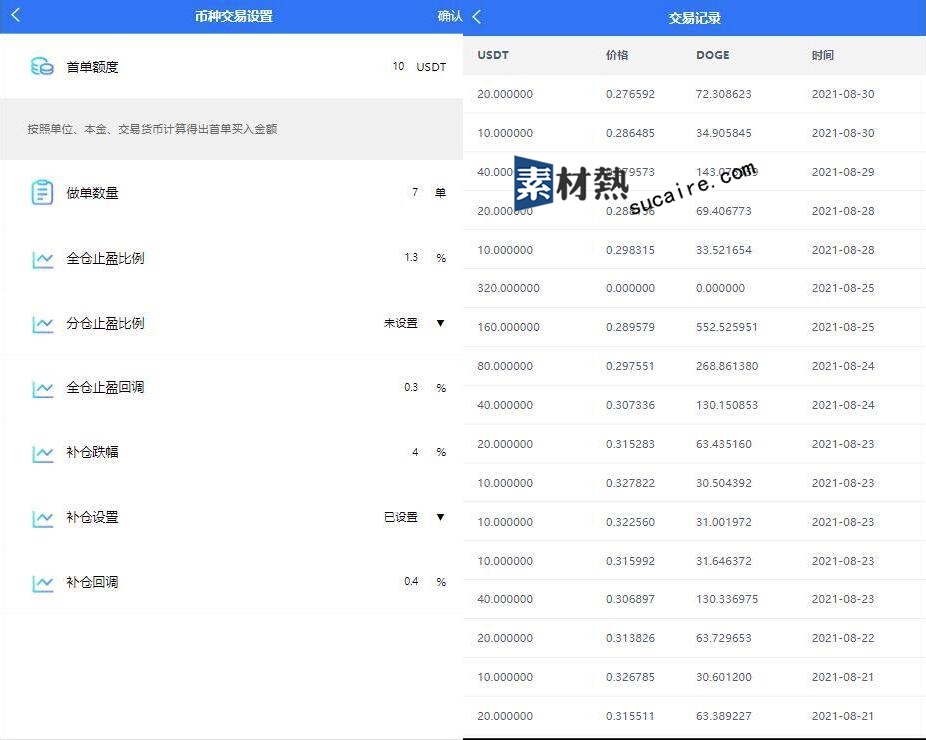Change the 全仓止盈比例 value 1.3
Viewport: 926px width, 740px height.
(411, 258)
